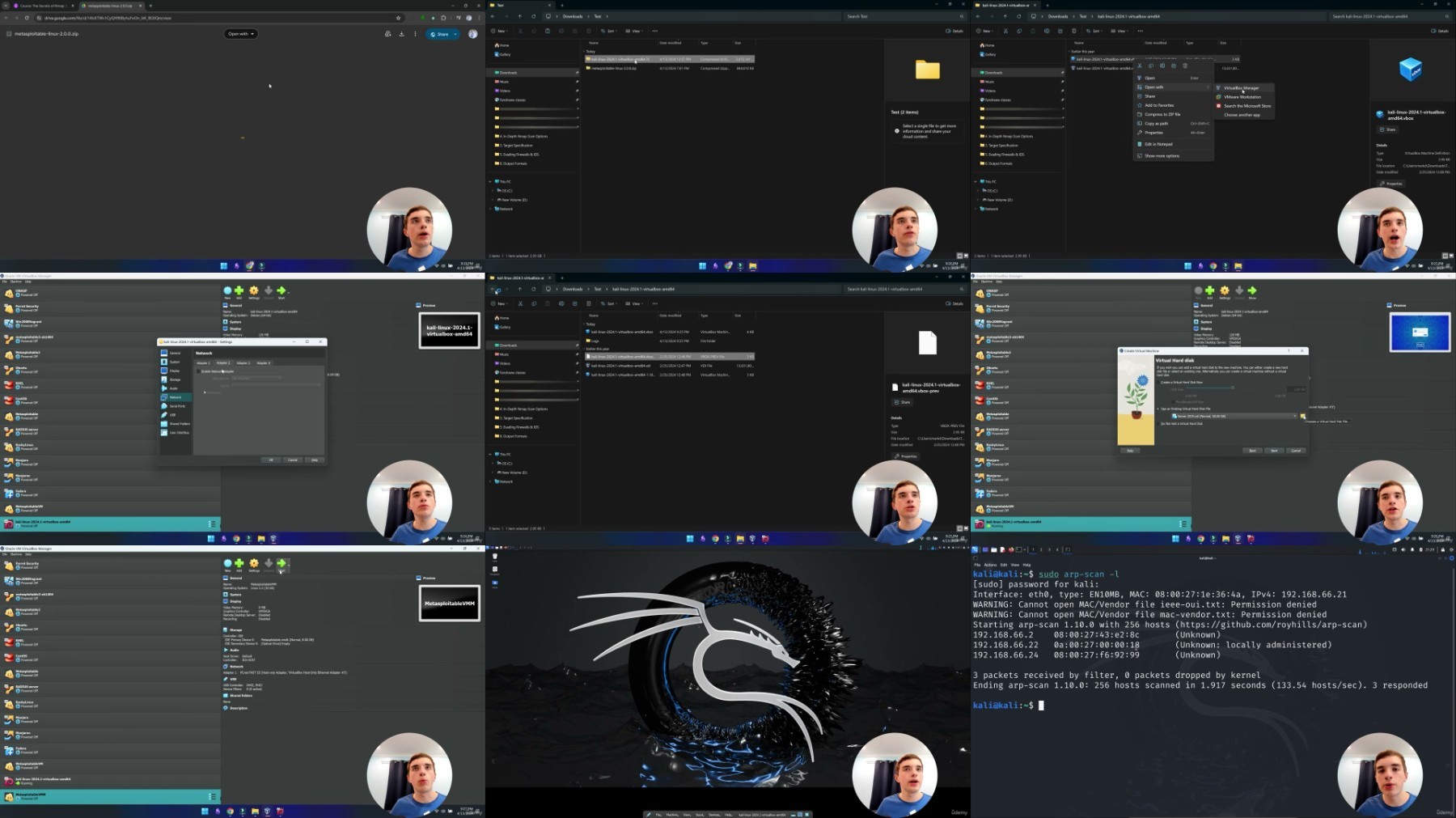Viewport: 1456px width, 818px height.
Task: Click the cut icon atop the context menu
Action: (x=1140, y=66)
